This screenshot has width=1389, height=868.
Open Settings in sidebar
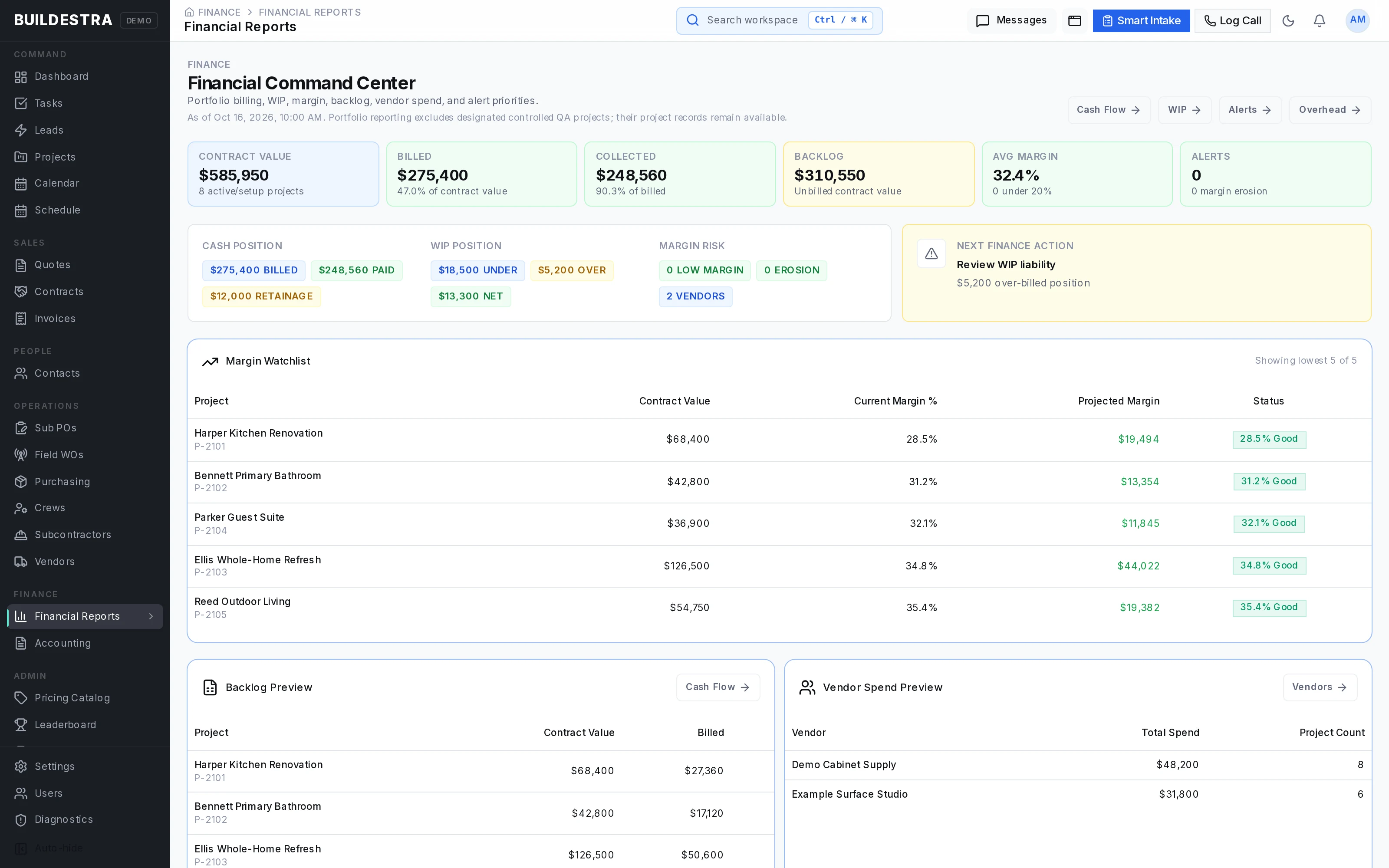click(85, 766)
